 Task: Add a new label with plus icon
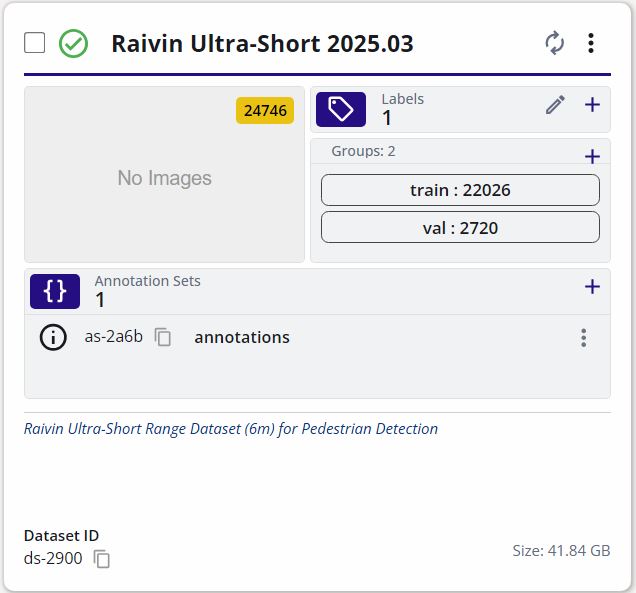[x=592, y=105]
